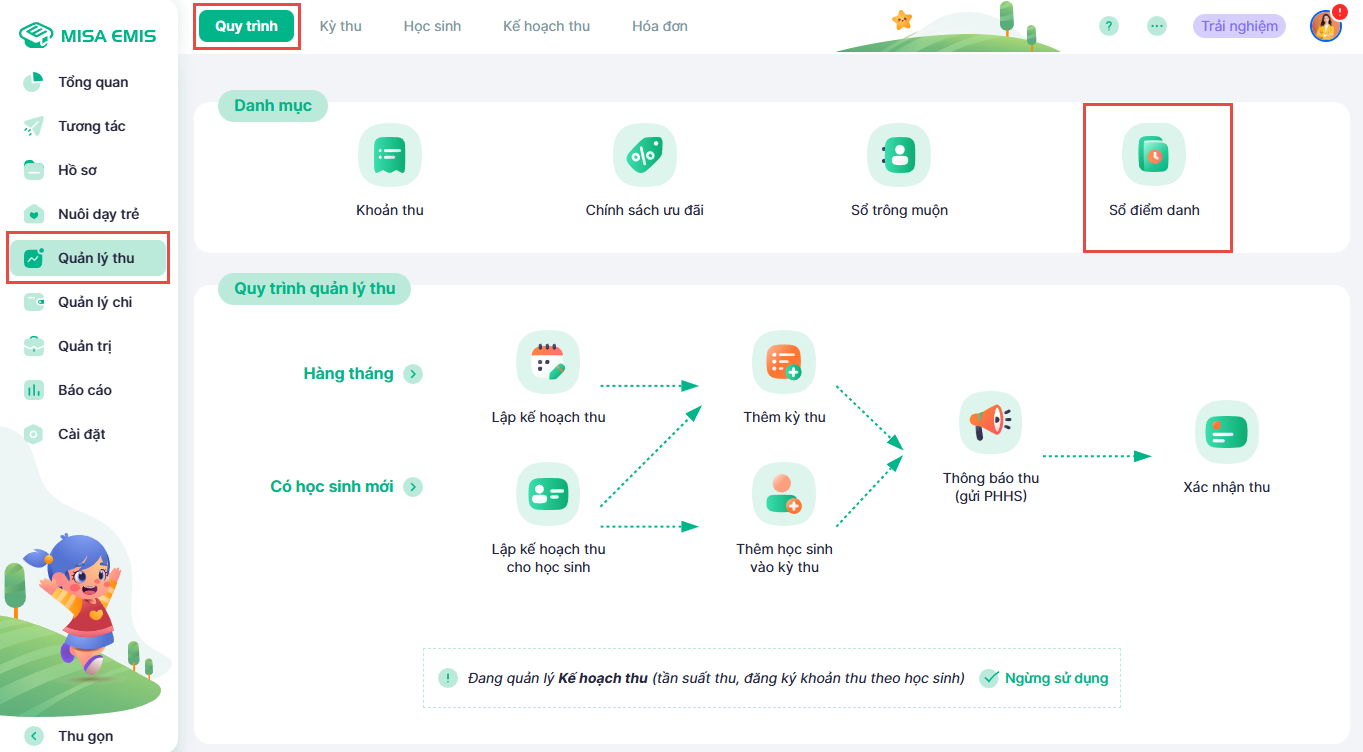
Task: Go to Báo cáo in sidebar
Action: coord(85,390)
